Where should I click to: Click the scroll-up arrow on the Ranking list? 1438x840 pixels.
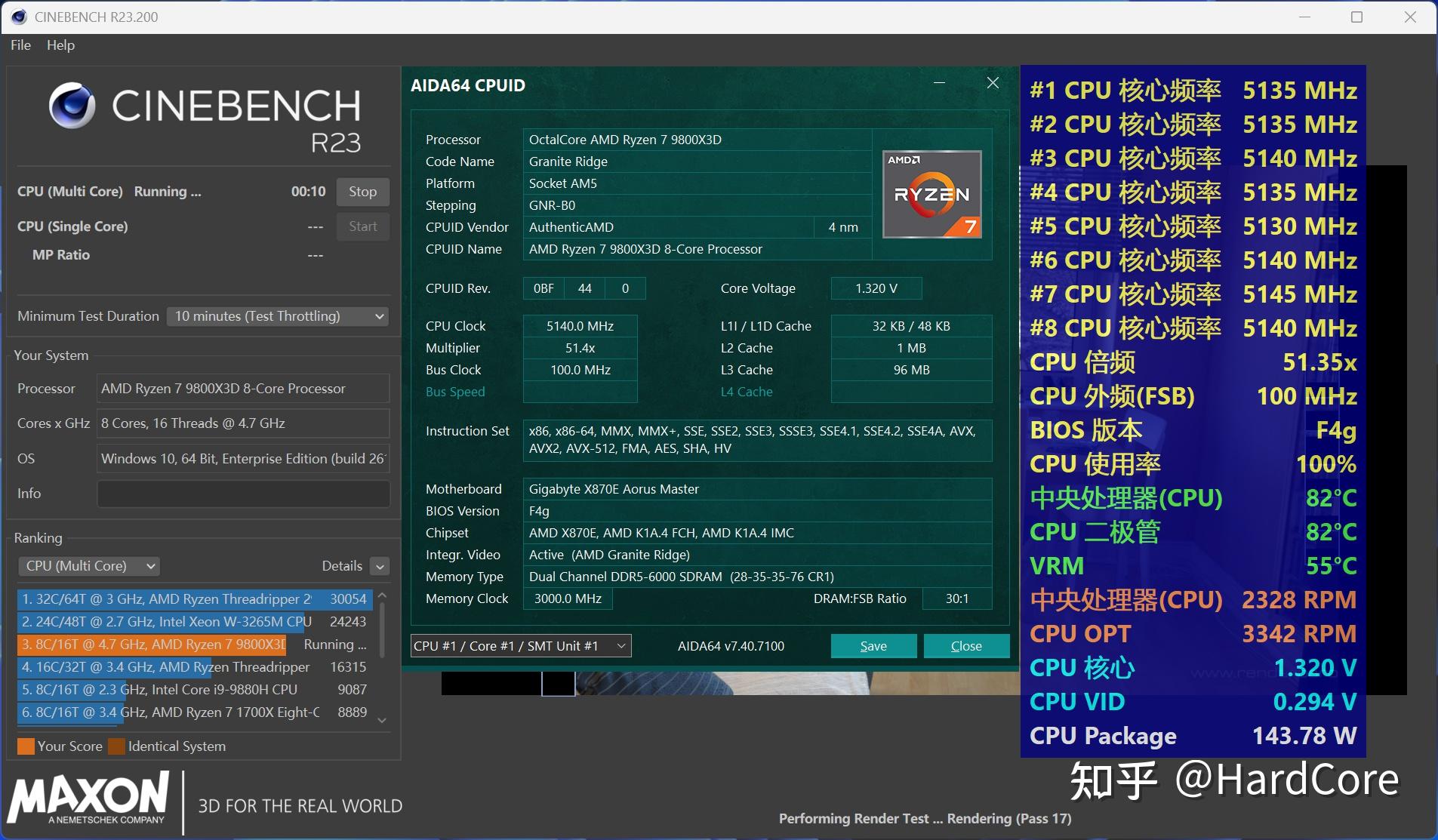click(x=383, y=595)
